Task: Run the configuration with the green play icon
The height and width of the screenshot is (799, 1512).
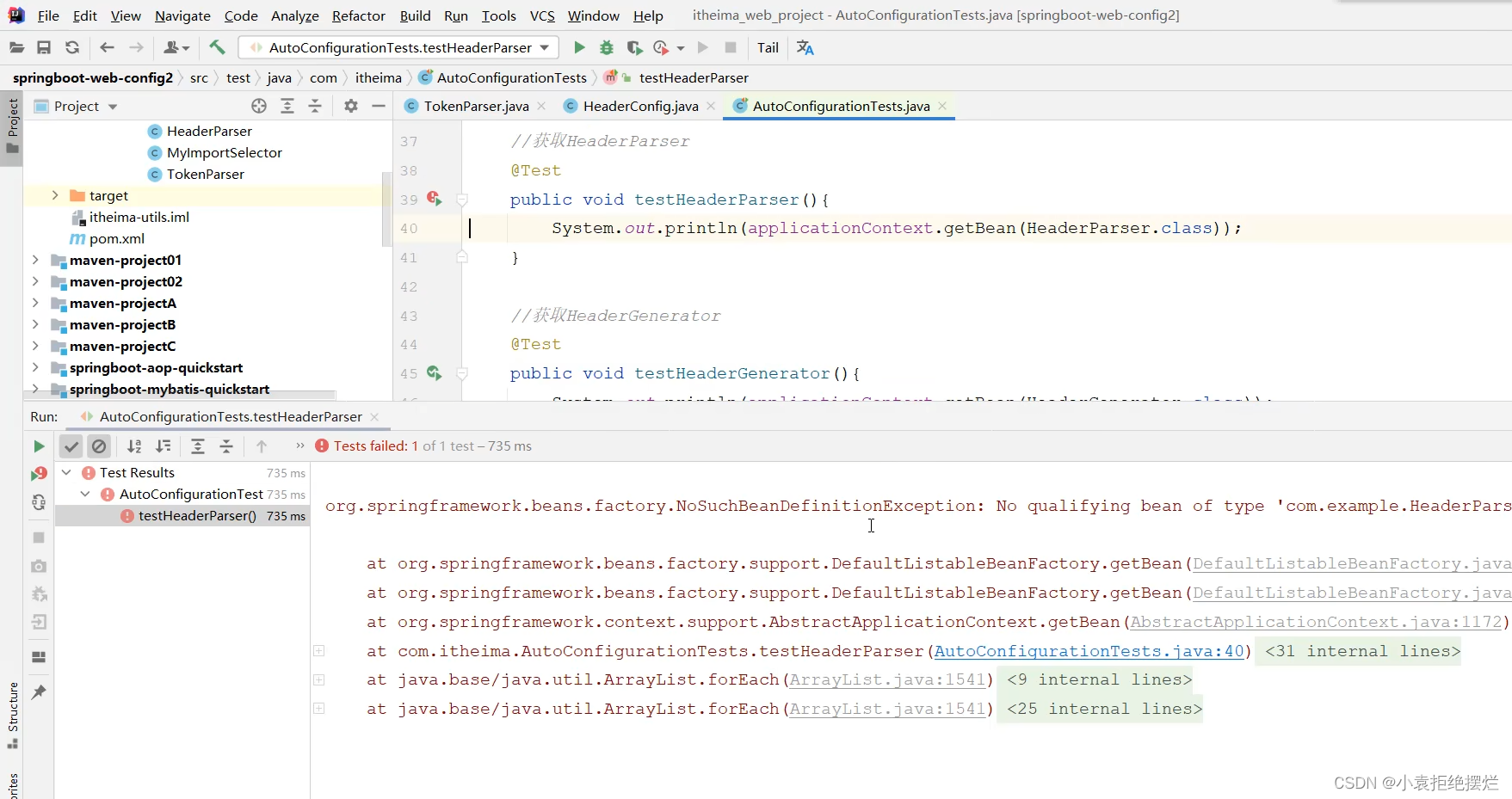Action: pyautogui.click(x=579, y=48)
